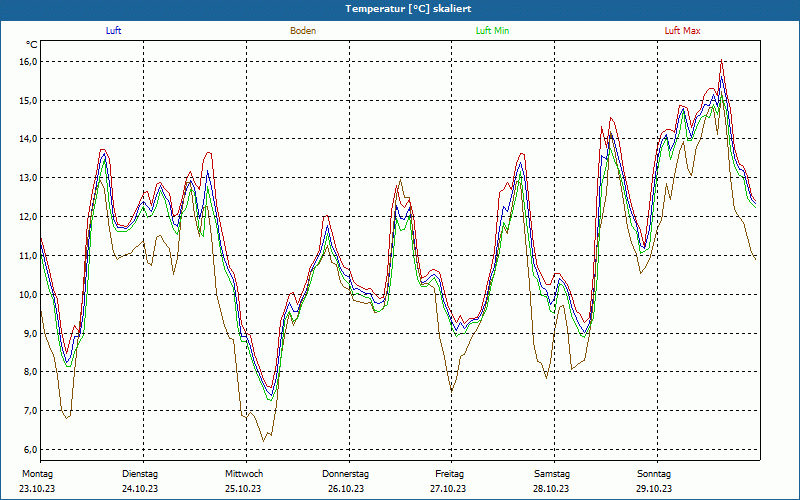Screen dimensions: 800x500
Task: Click the 10.0 y-axis tick label
Action: pyautogui.click(x=28, y=294)
